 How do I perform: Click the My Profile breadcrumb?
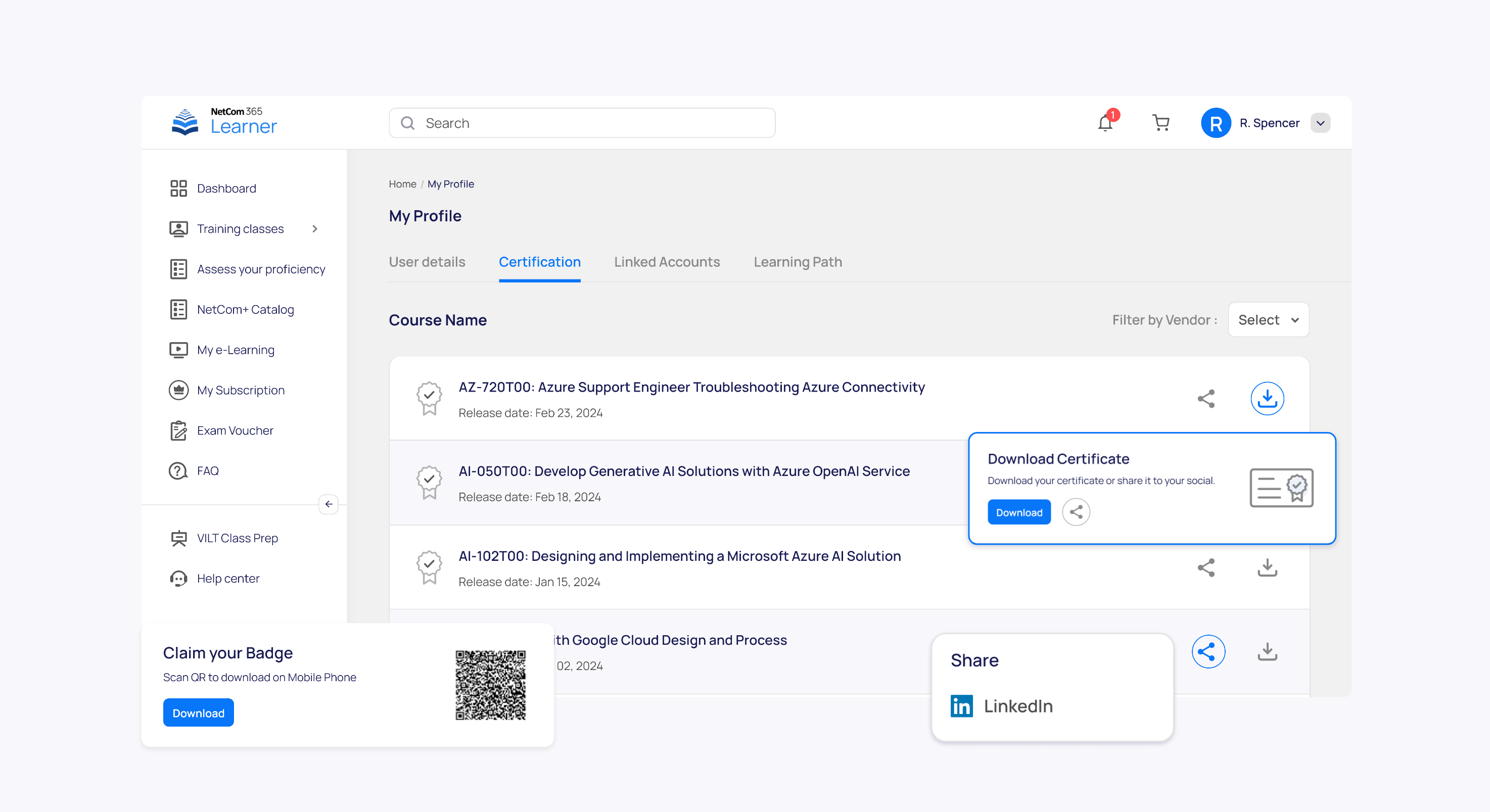coord(450,184)
